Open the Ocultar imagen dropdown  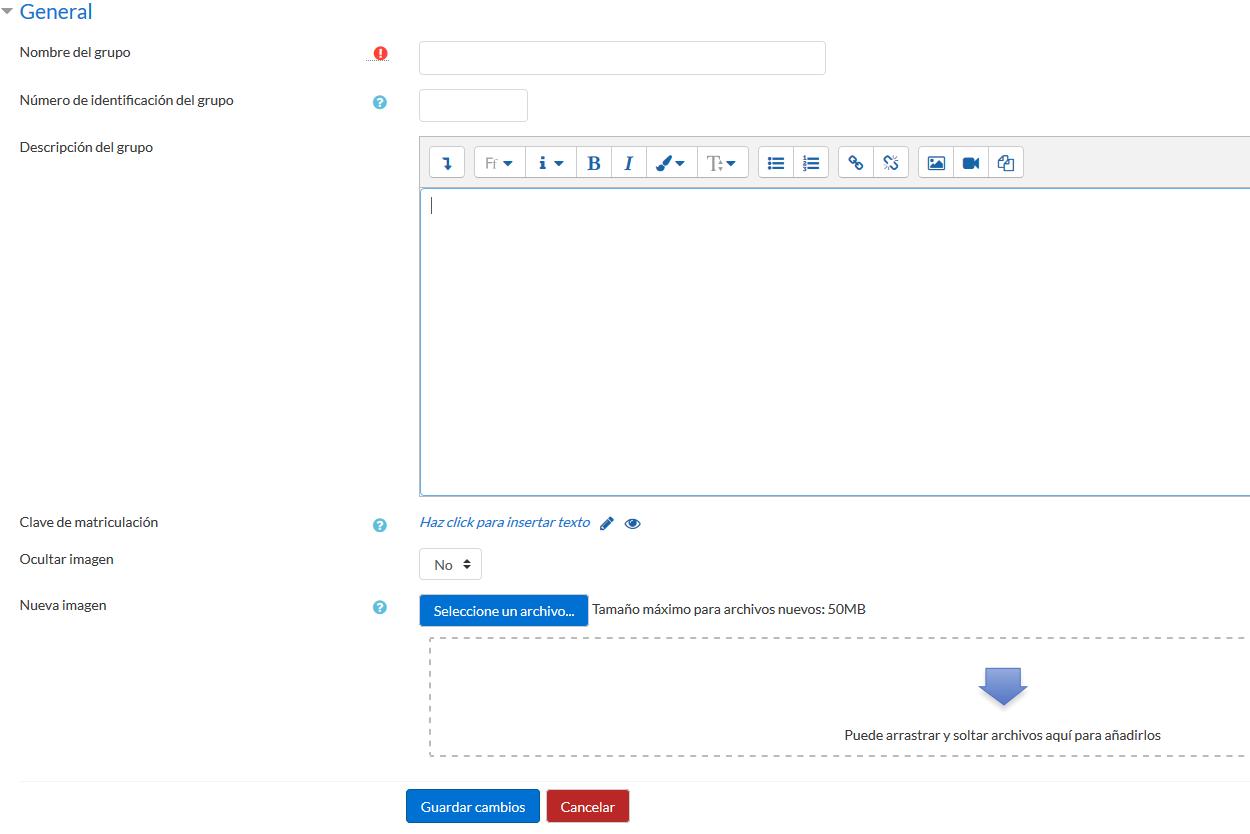[x=450, y=564]
